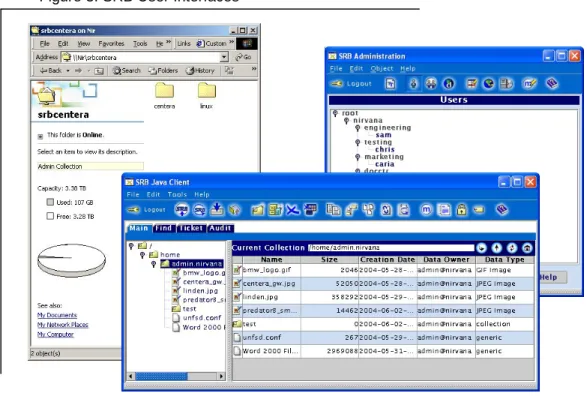
Task: Click the go arrow next to collection path
Action: pyautogui.click(x=481, y=248)
